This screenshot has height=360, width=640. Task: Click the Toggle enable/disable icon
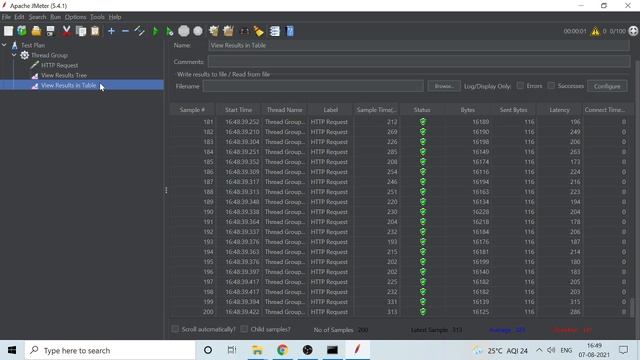click(x=140, y=31)
